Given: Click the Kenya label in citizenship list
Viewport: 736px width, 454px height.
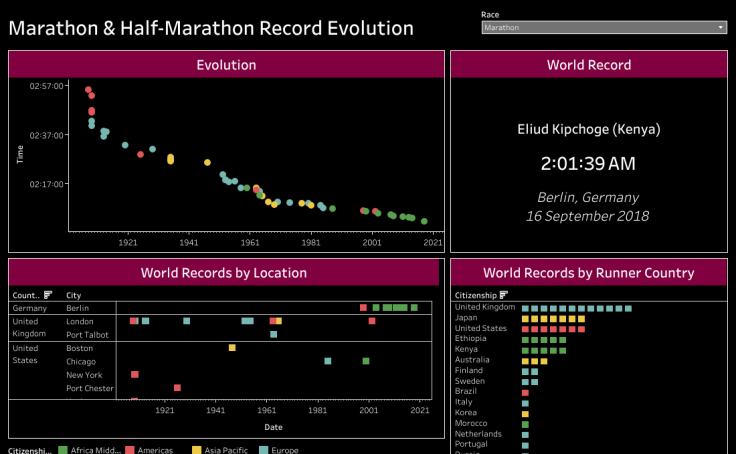Looking at the screenshot, I should (x=467, y=350).
